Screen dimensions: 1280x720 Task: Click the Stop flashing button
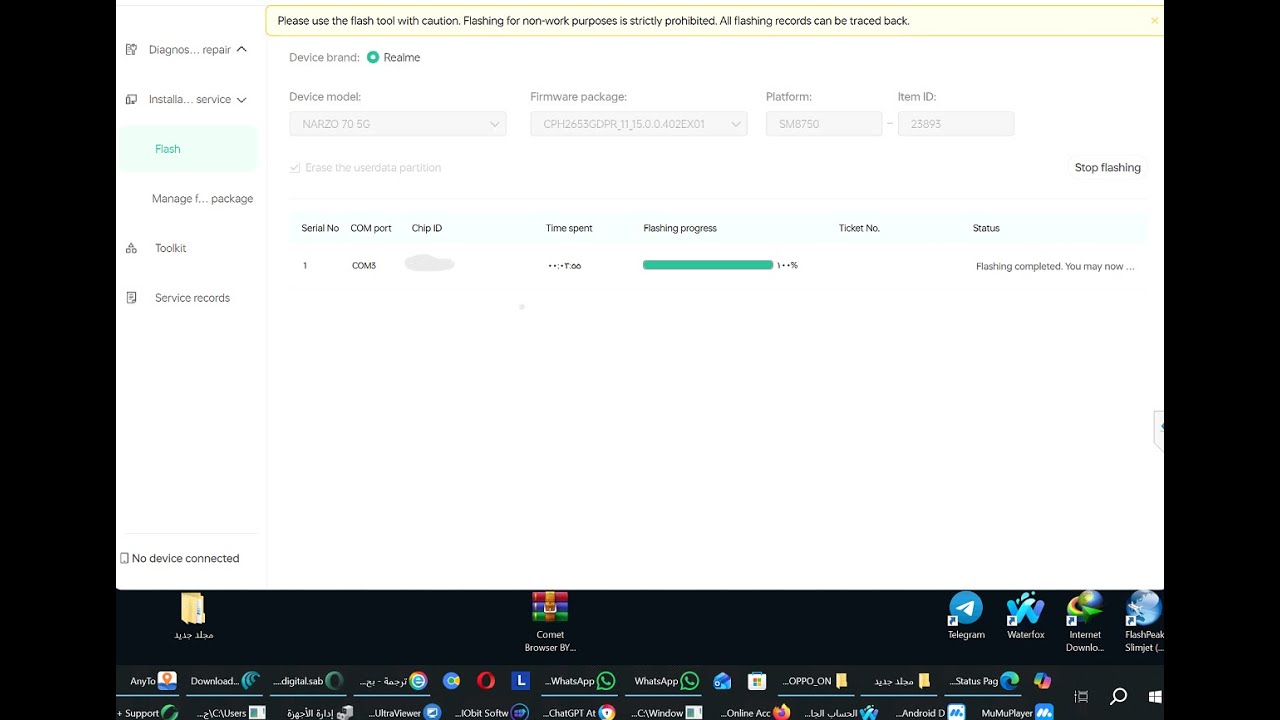click(1108, 168)
